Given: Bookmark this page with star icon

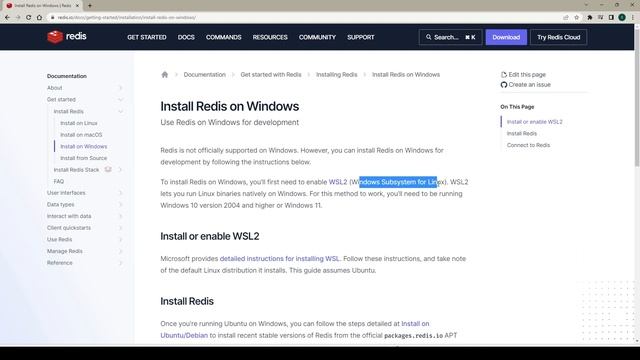Looking at the screenshot, I should tap(576, 18).
